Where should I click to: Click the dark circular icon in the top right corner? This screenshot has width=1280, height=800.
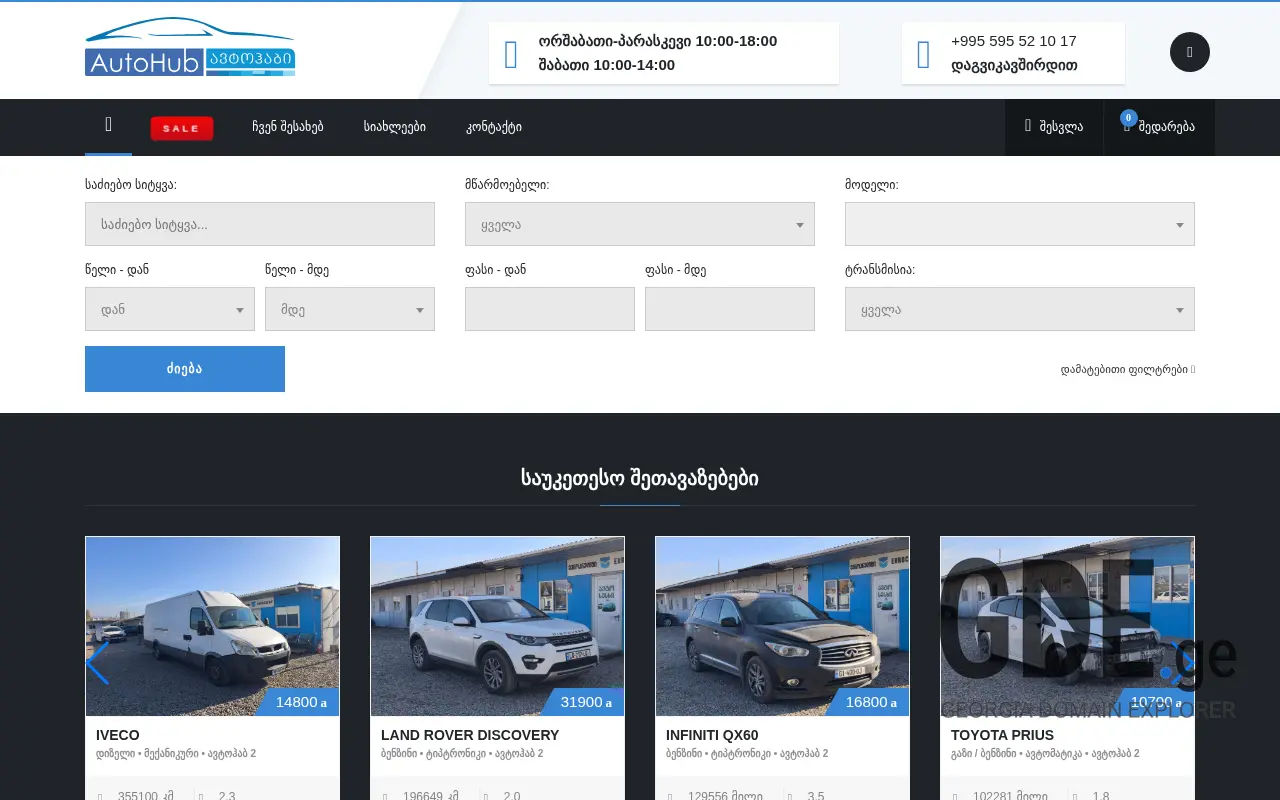1189,51
